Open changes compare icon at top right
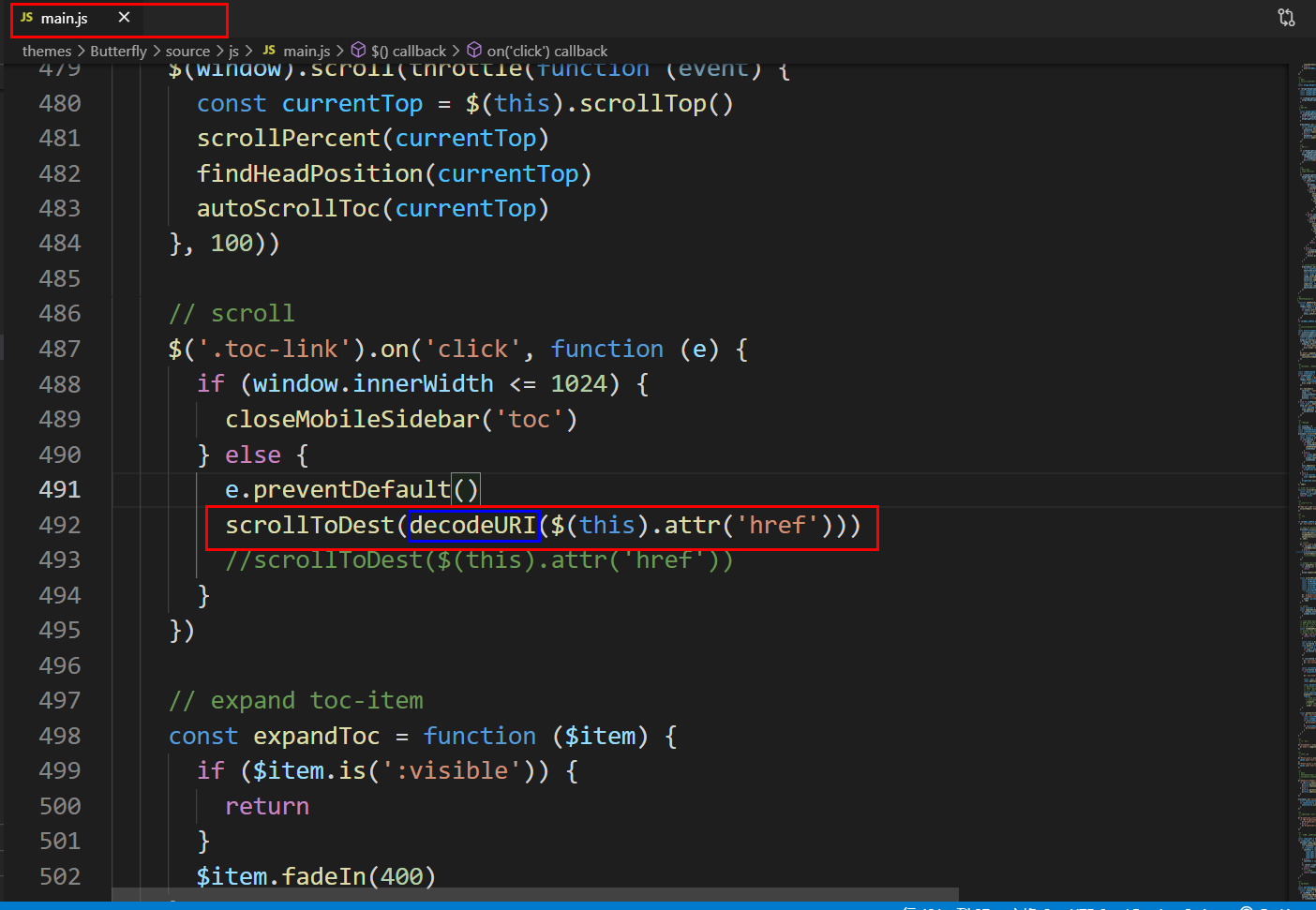 [1286, 17]
